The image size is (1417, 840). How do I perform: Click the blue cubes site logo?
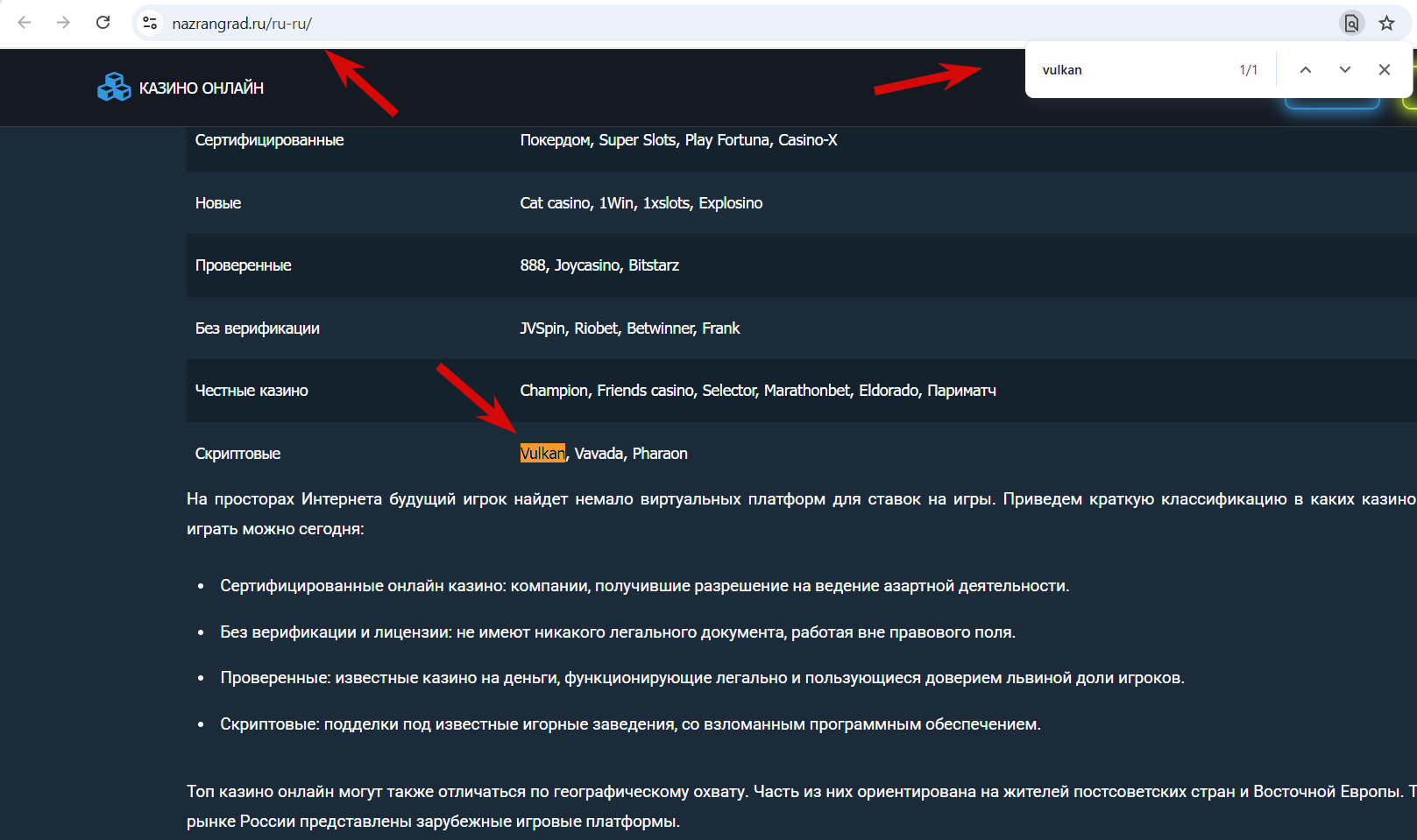(114, 88)
